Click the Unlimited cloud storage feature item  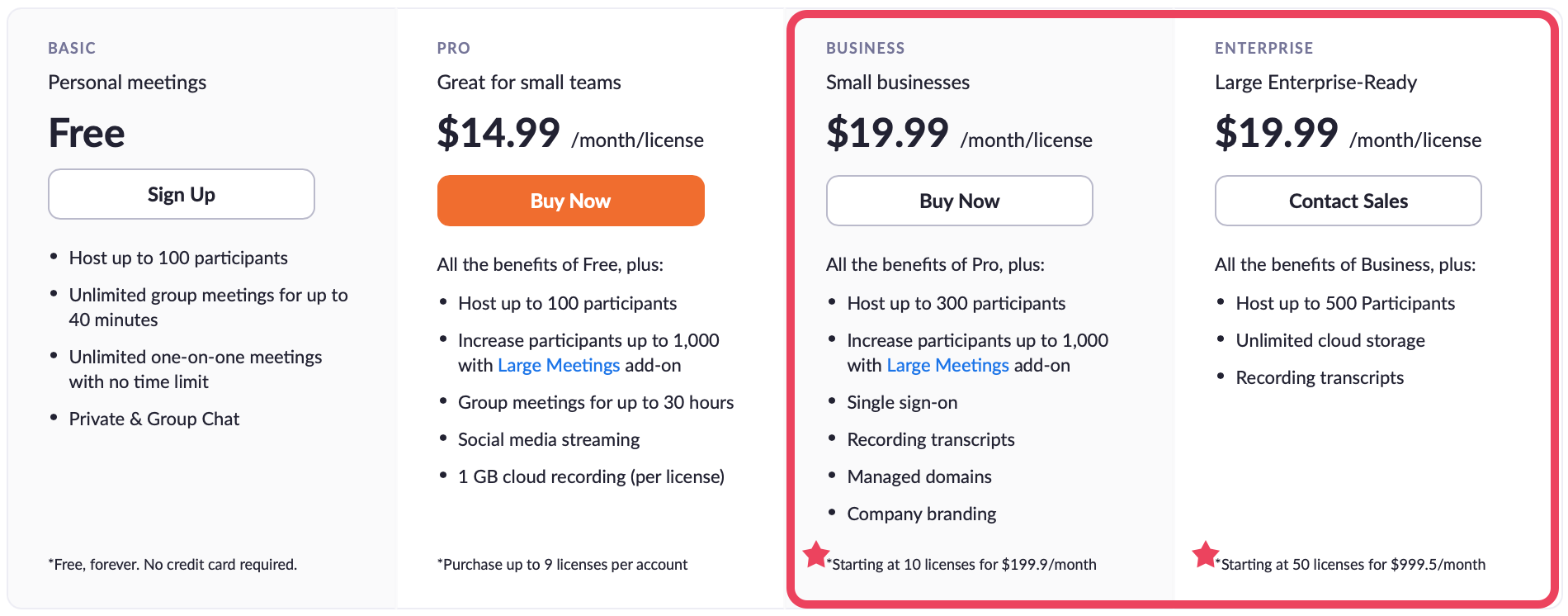[x=1329, y=340]
